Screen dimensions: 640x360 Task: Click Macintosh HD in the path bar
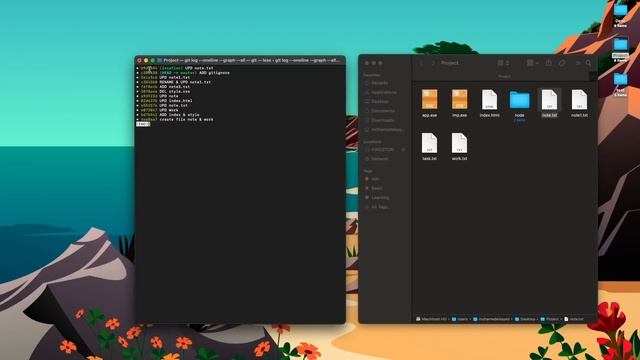click(x=431, y=319)
